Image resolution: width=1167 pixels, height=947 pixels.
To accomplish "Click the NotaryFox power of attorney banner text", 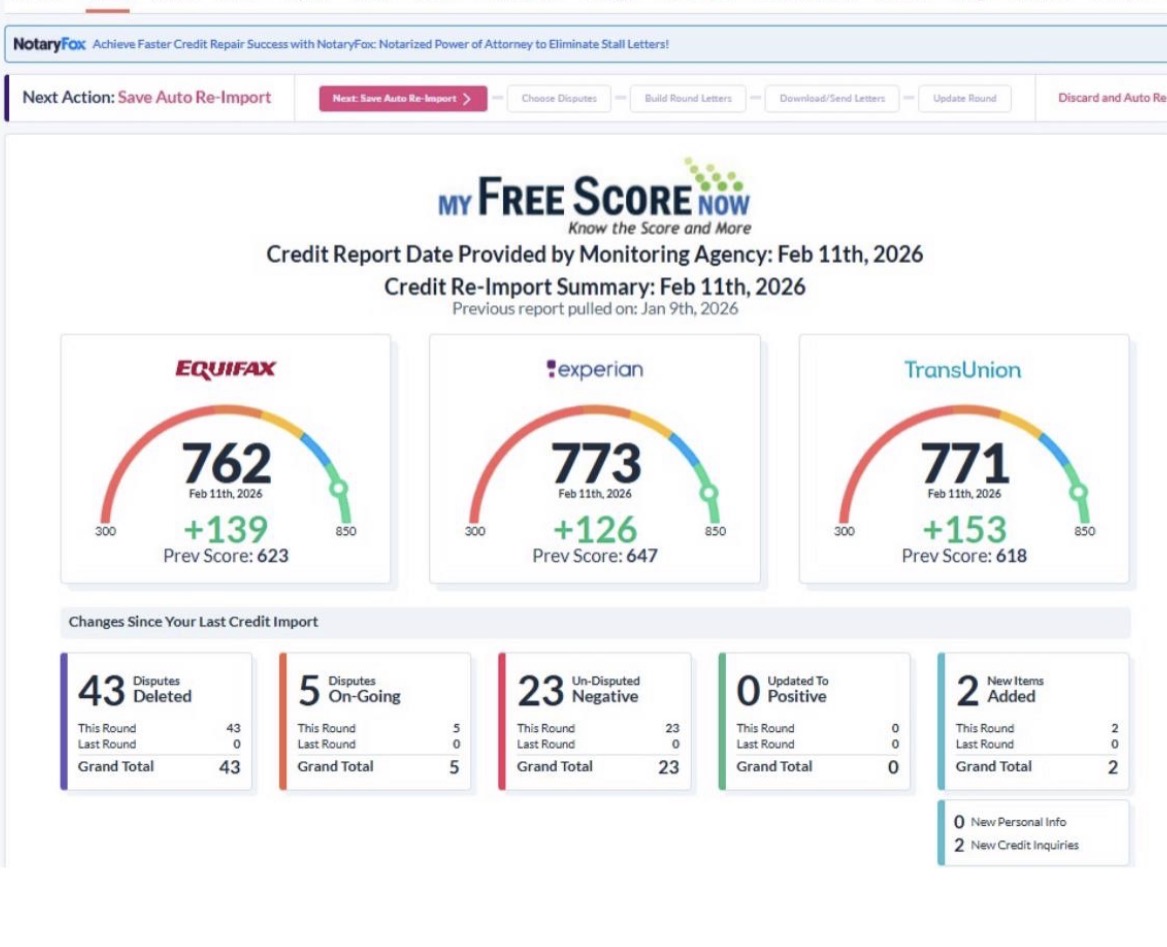I will (380, 44).
